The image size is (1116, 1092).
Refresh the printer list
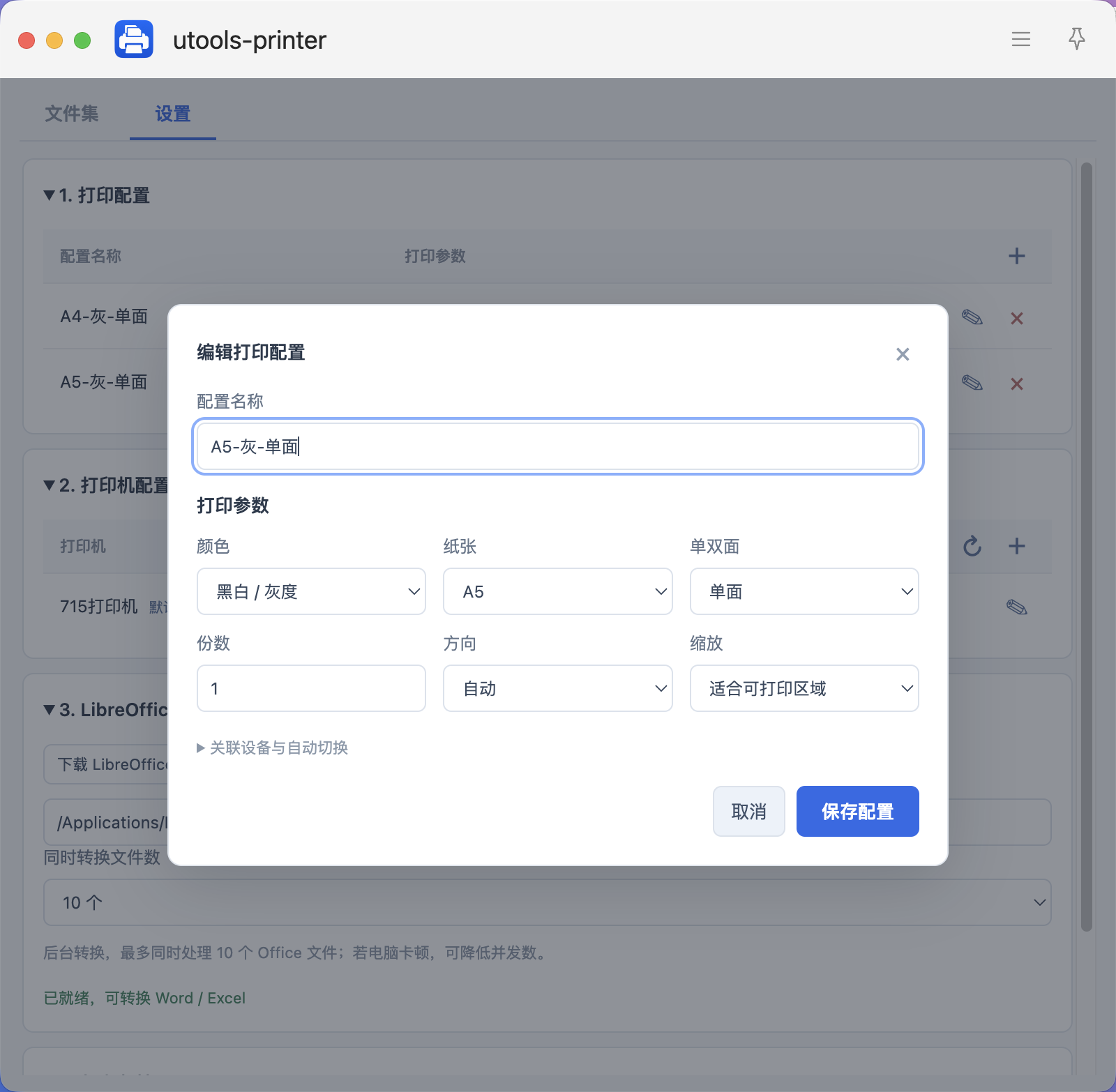972,546
